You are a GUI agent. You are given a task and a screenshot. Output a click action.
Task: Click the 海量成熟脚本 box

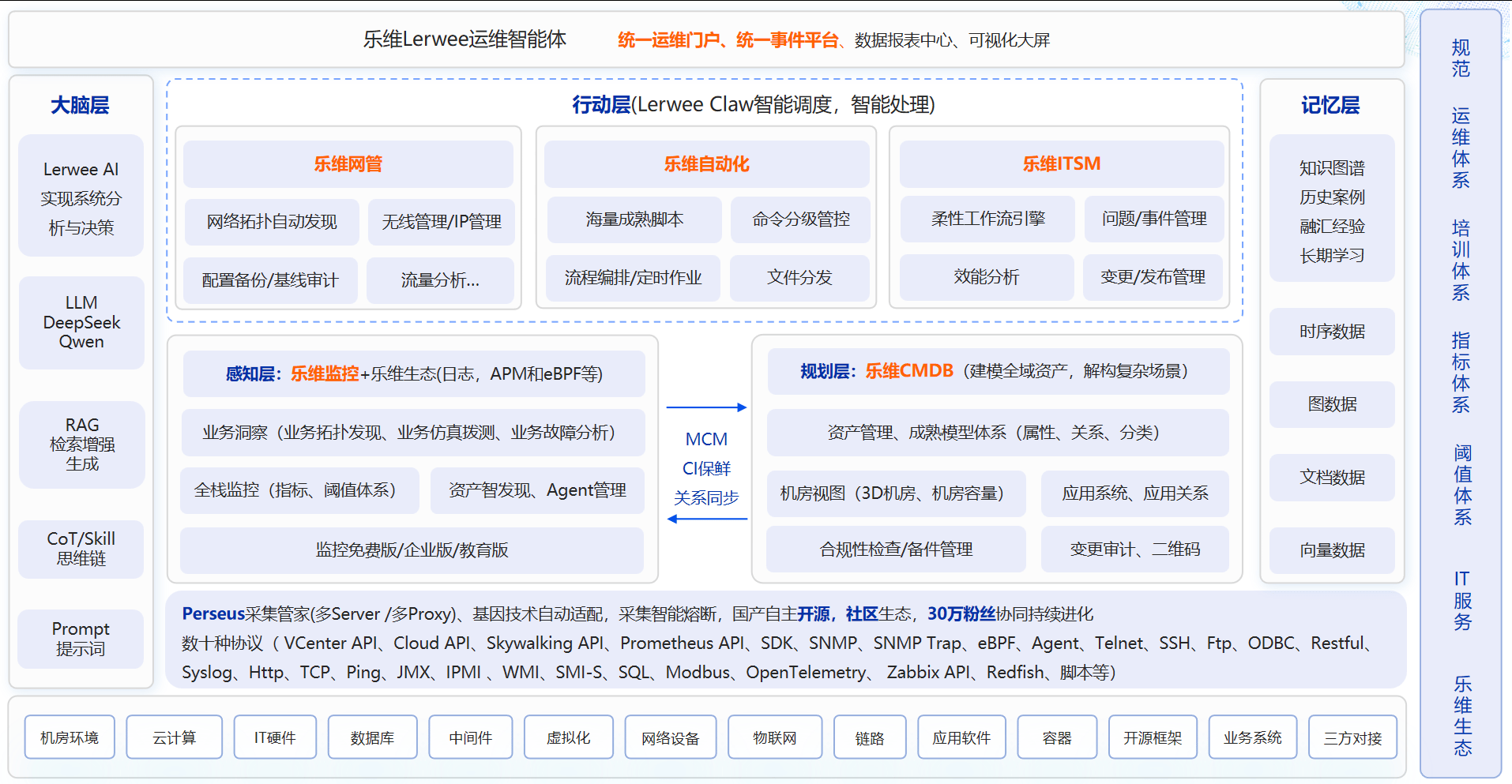pyautogui.click(x=634, y=219)
